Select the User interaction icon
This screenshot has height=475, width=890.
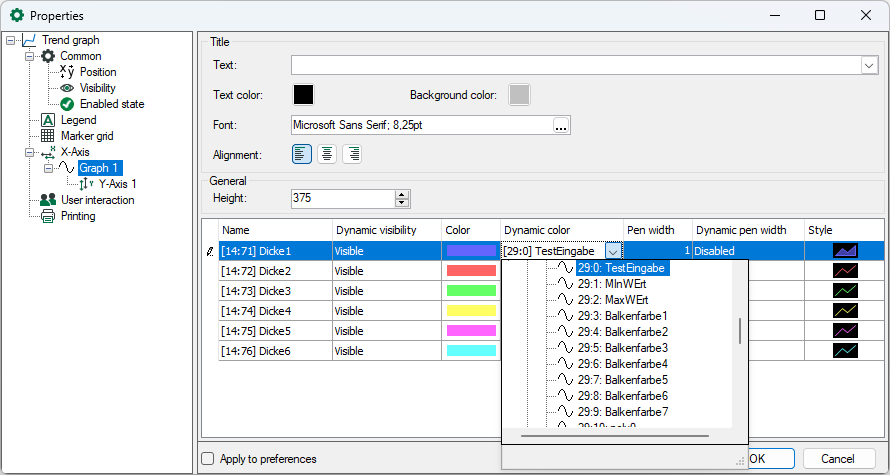click(x=47, y=200)
